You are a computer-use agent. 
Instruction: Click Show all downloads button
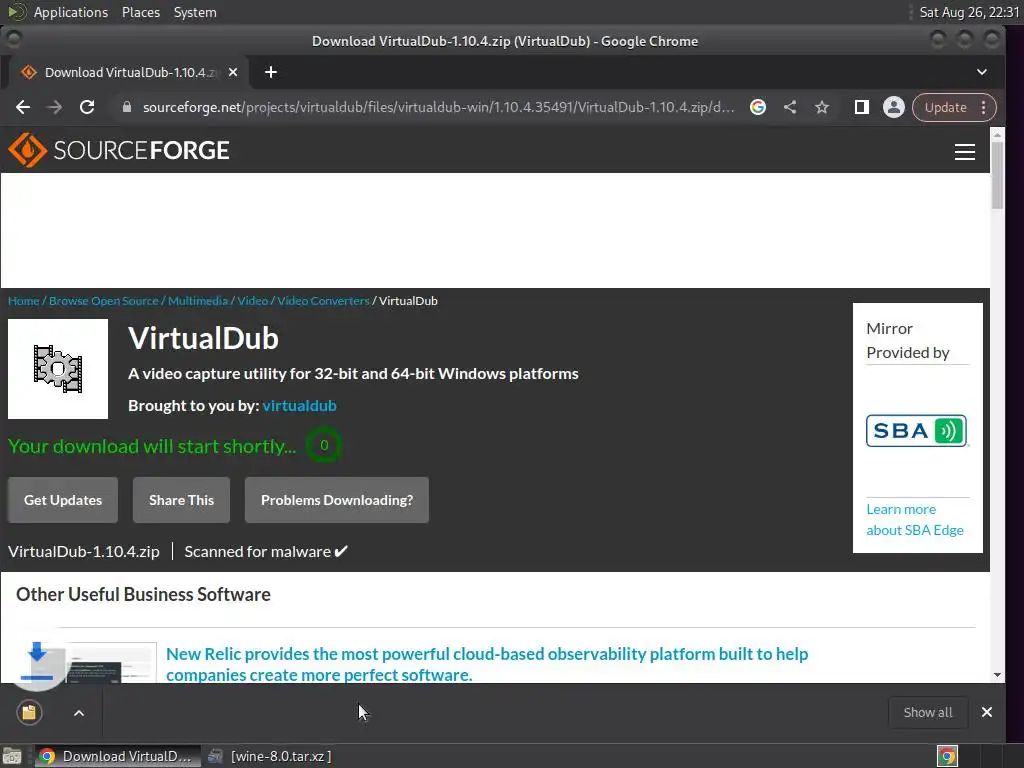click(928, 712)
